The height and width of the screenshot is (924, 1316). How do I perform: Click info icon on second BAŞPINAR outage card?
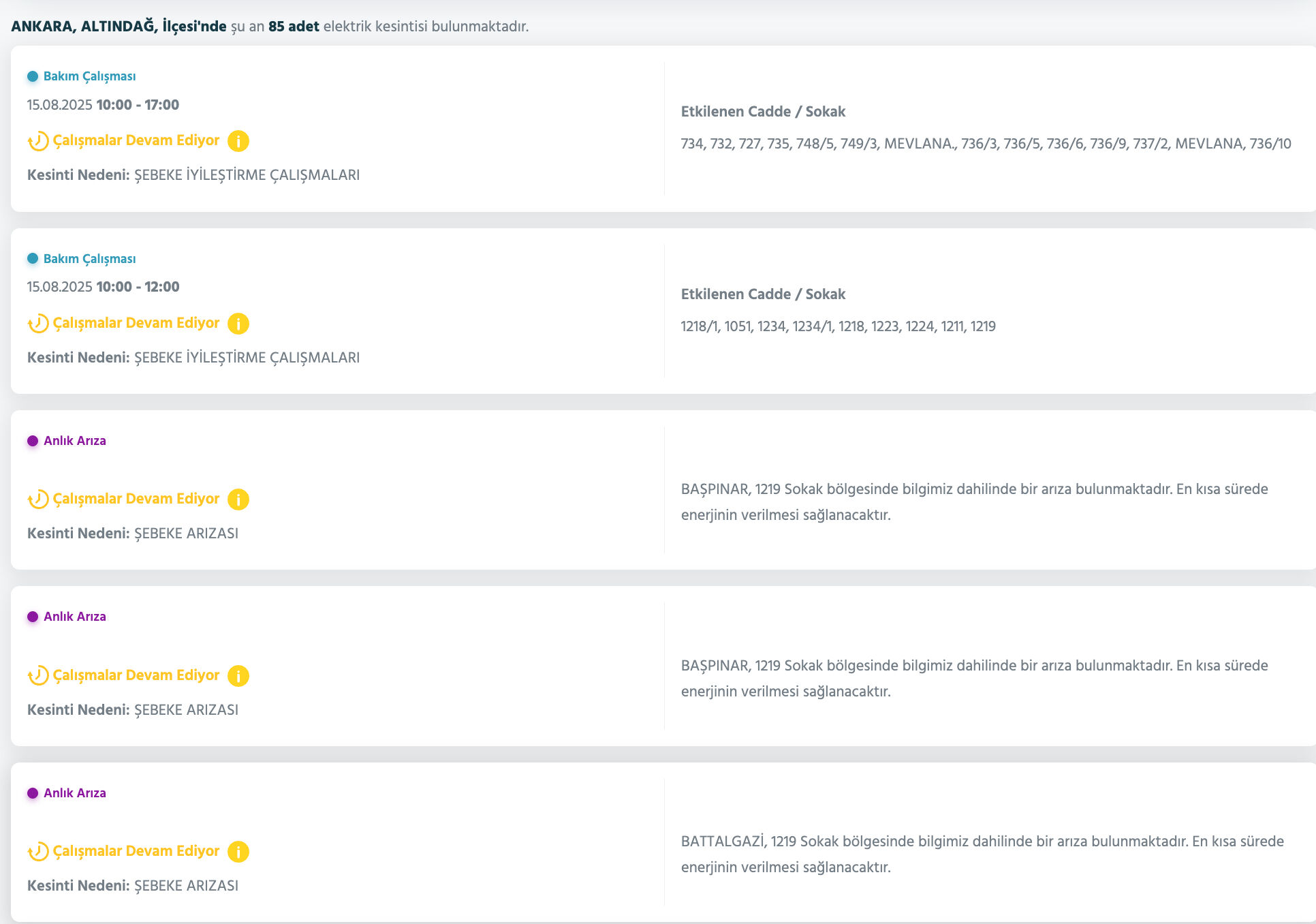point(238,676)
